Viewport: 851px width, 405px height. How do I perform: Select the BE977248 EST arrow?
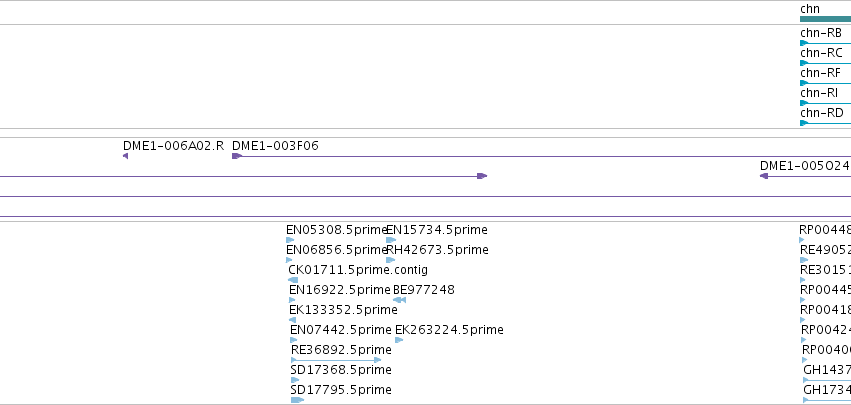[x=399, y=300]
